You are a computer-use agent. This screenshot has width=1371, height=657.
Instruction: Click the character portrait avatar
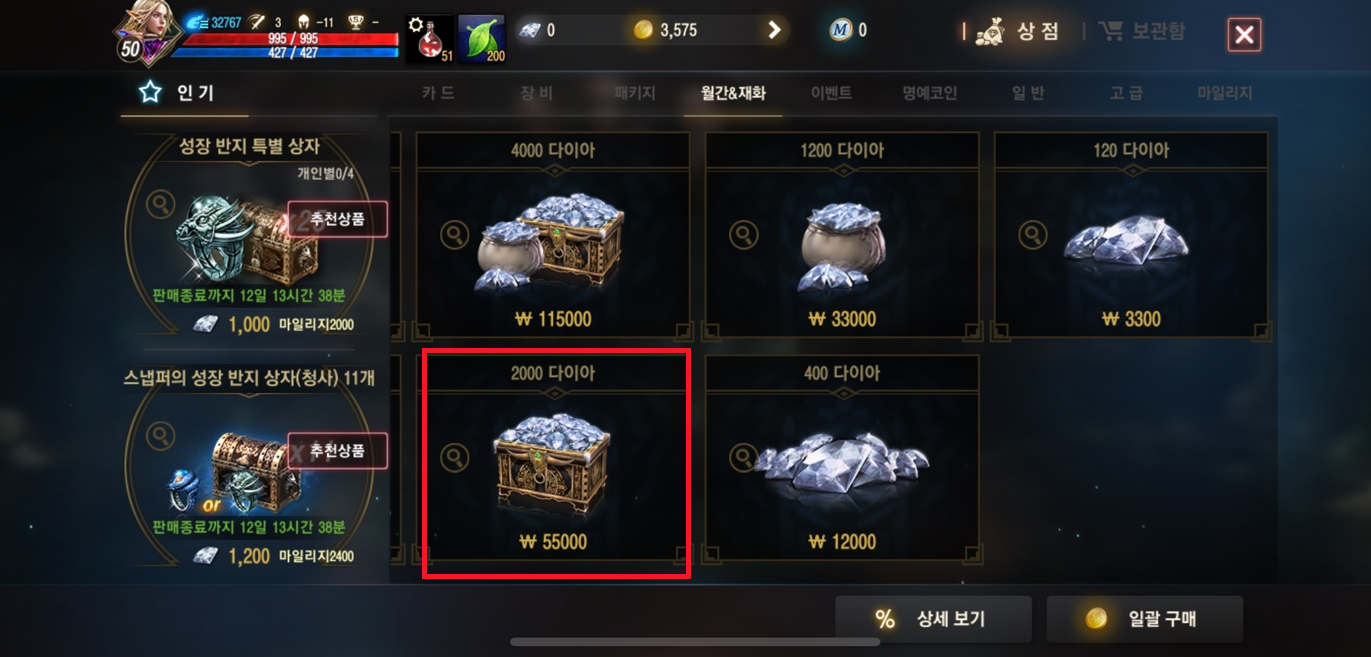(x=147, y=33)
